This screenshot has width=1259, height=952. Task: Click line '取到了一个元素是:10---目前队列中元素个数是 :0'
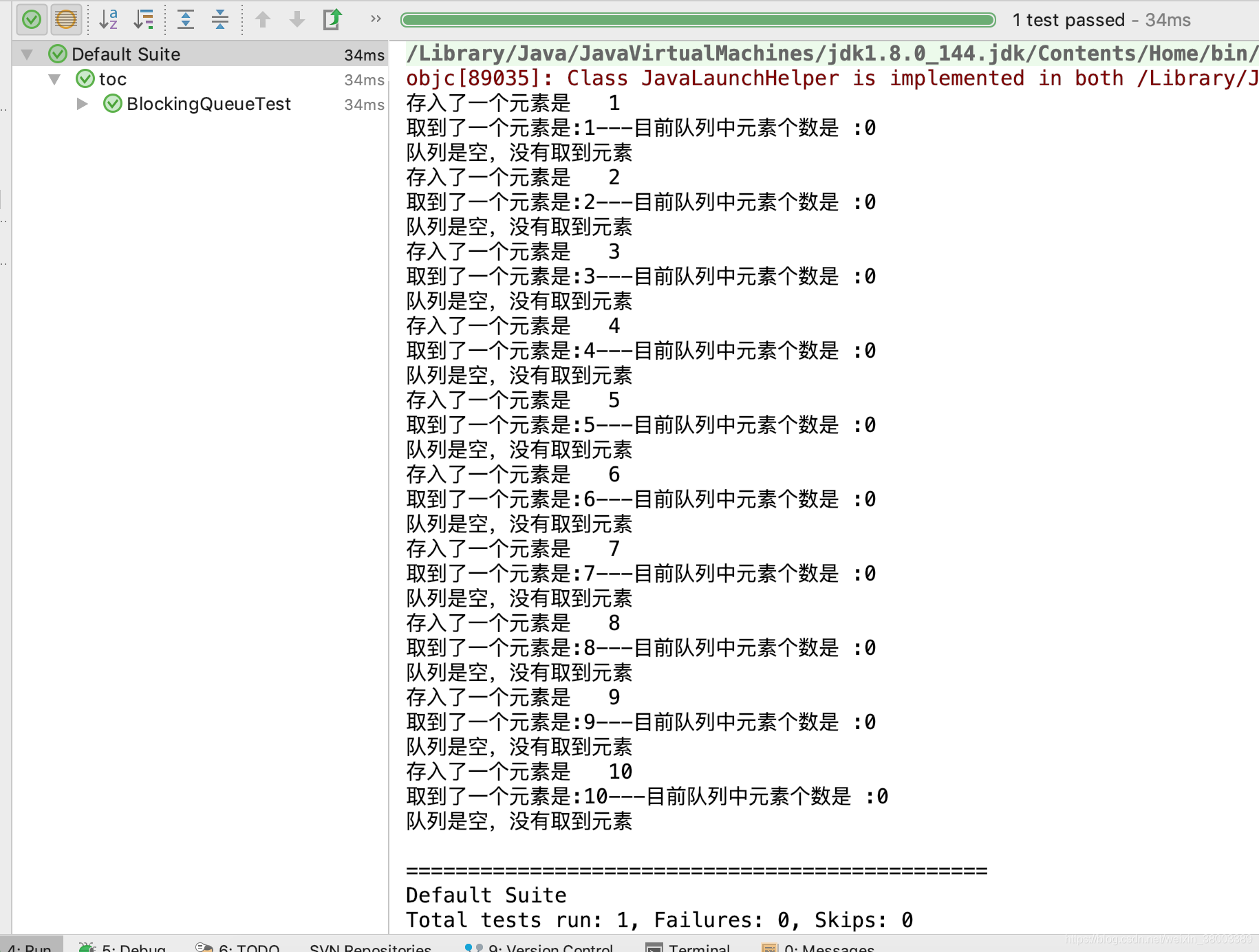(x=647, y=797)
